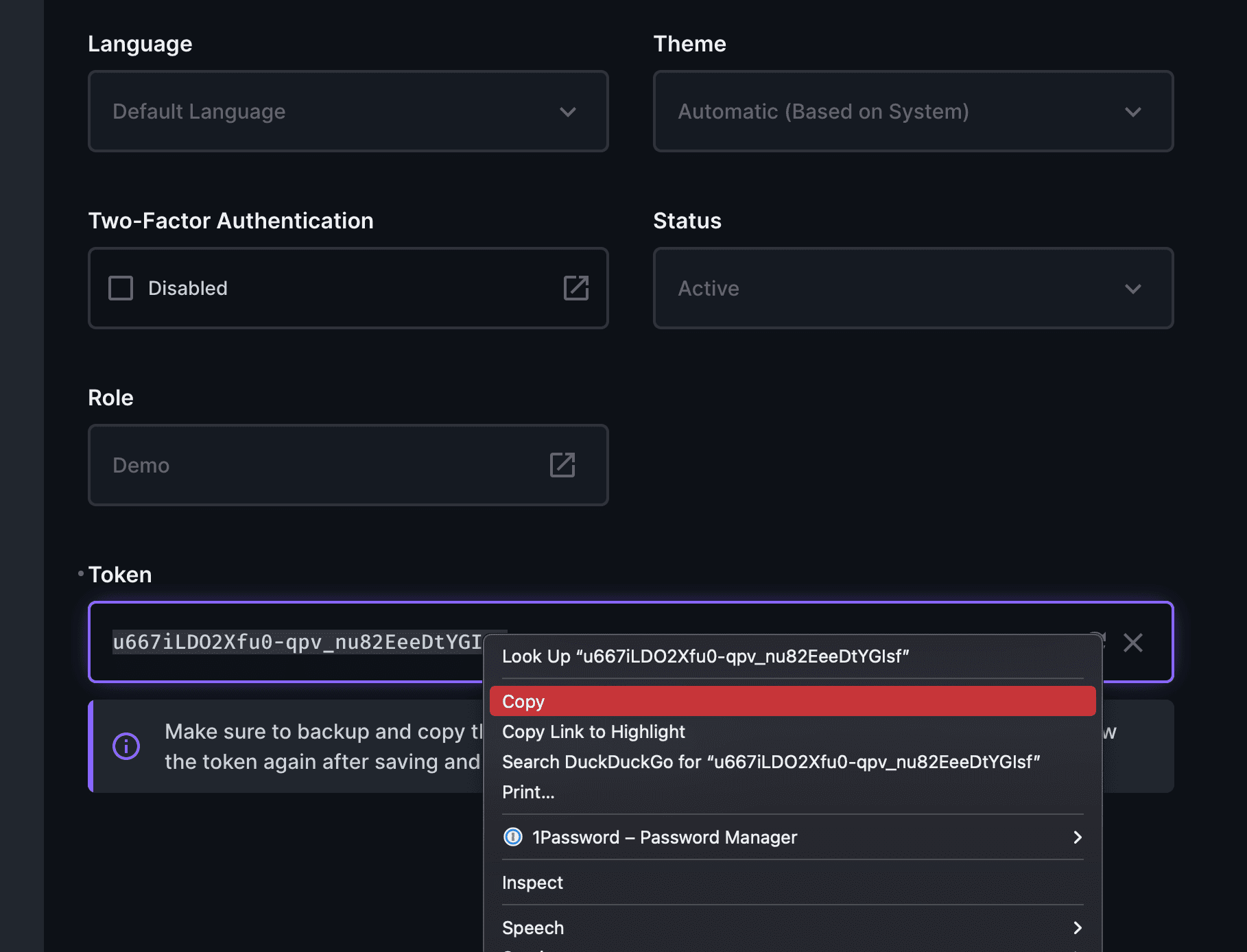The image size is (1247, 952).
Task: Search DuckDuckGo for the selected token
Action: (770, 762)
